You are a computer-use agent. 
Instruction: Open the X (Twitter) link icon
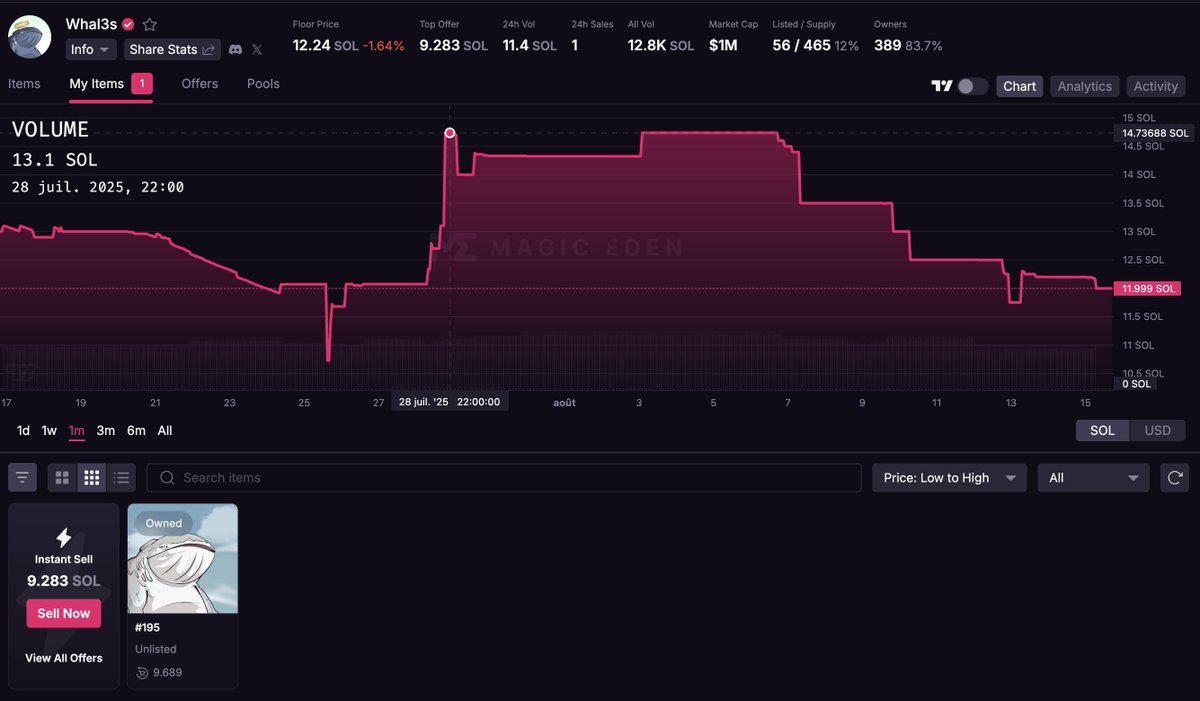(x=257, y=49)
